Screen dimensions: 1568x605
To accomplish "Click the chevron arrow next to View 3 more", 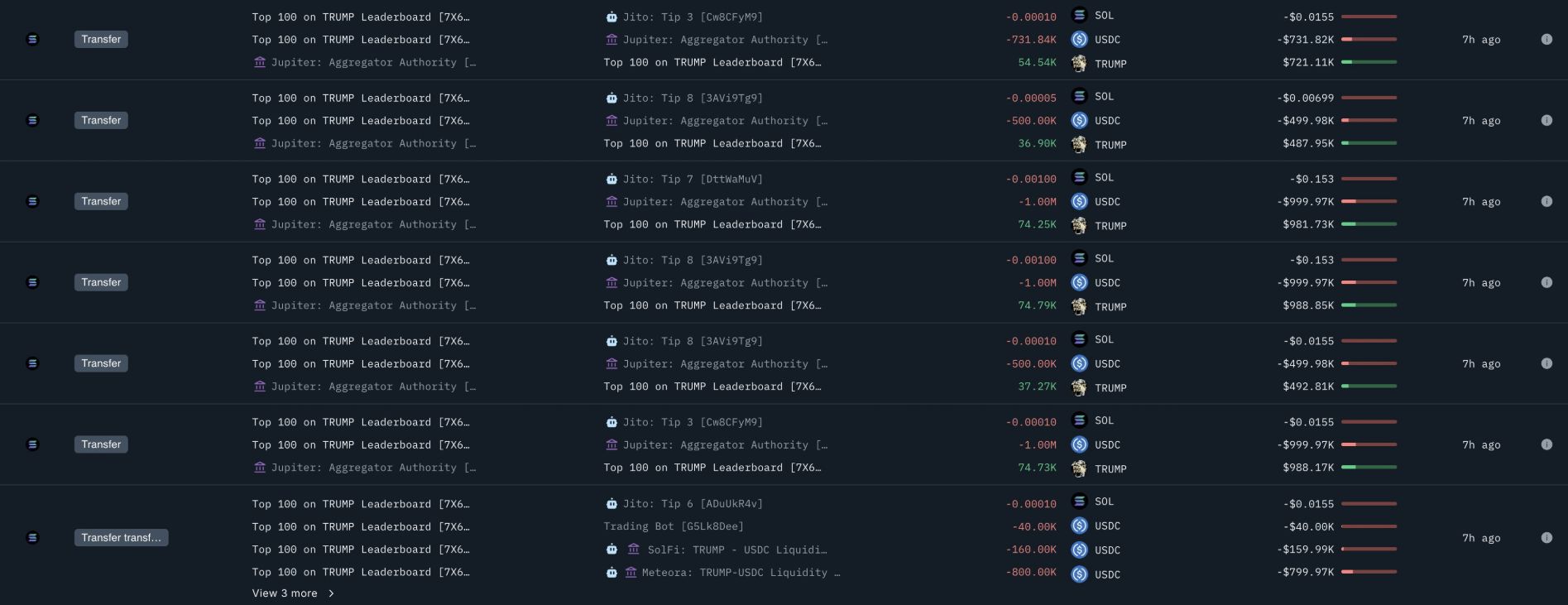I will click(331, 593).
